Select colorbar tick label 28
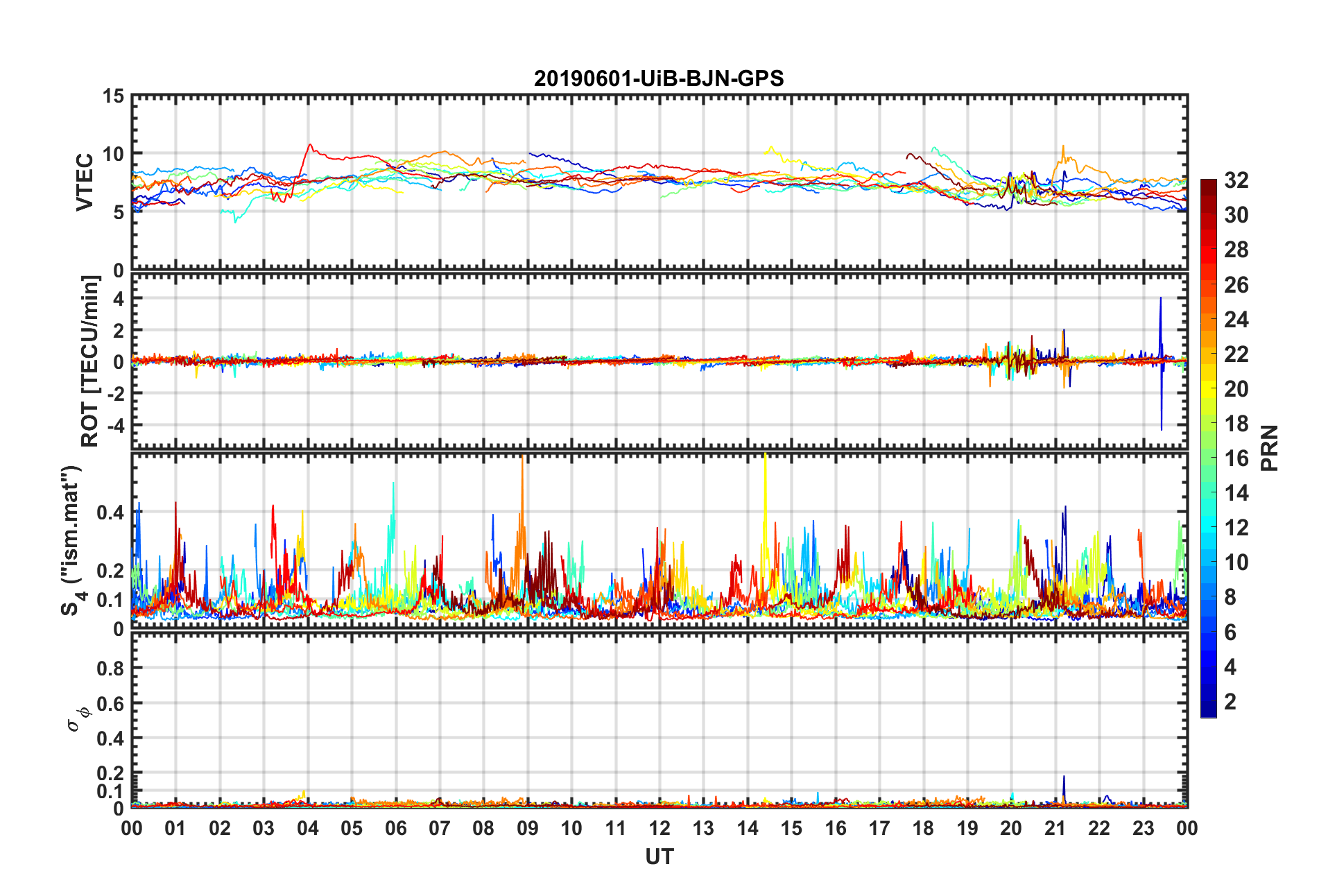 pyautogui.click(x=1236, y=250)
